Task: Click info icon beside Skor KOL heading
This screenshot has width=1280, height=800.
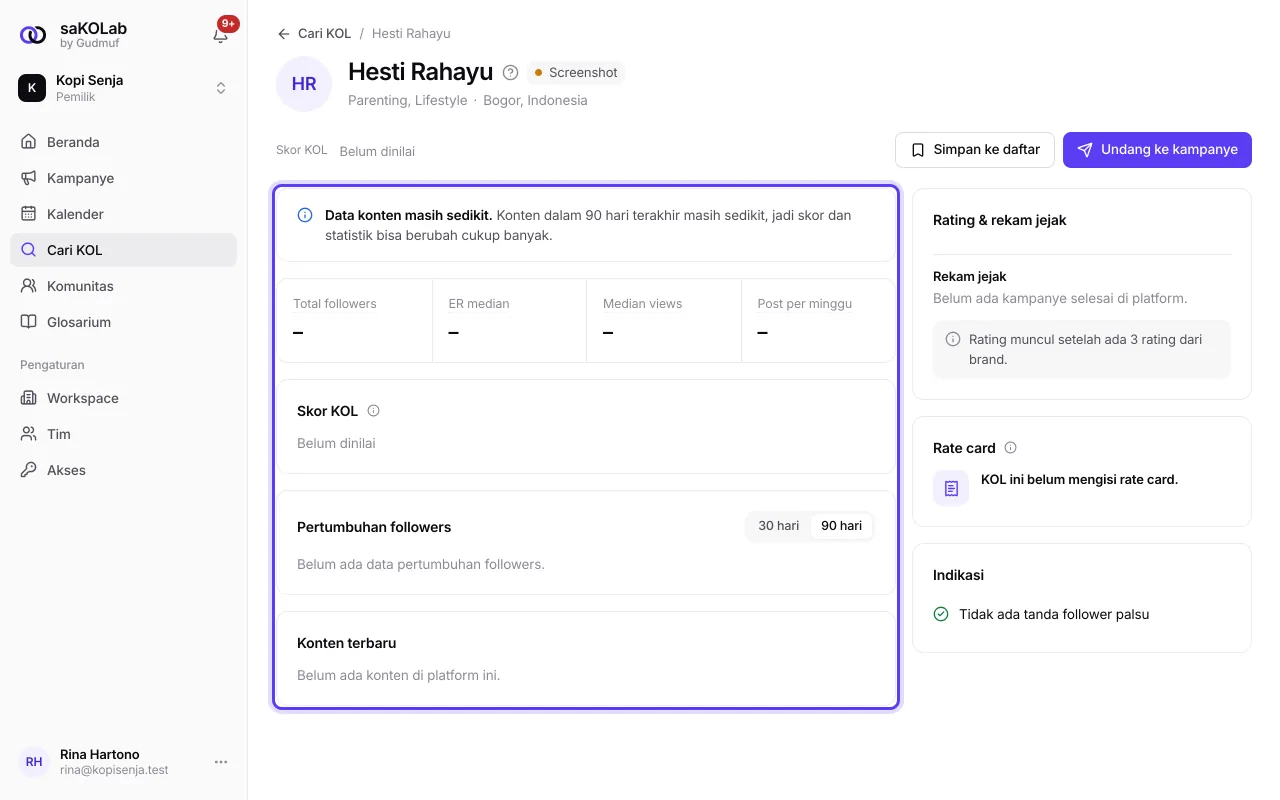Action: 374,411
